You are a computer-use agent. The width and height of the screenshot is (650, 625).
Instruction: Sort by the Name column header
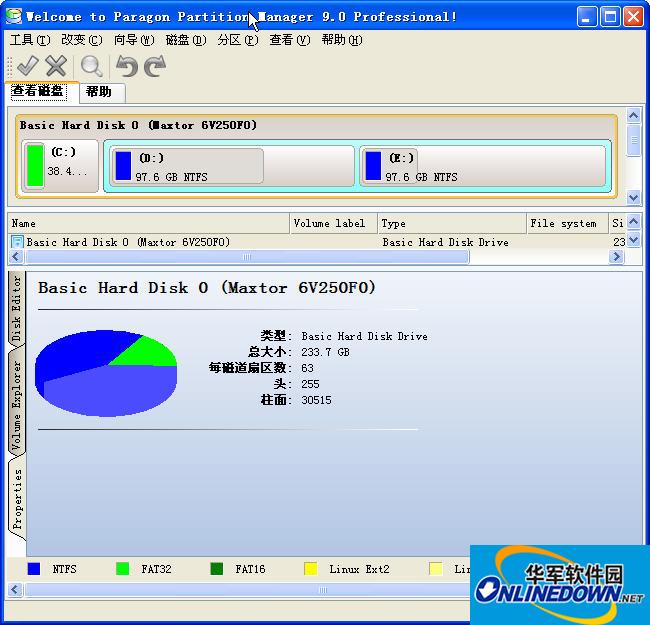coord(149,224)
